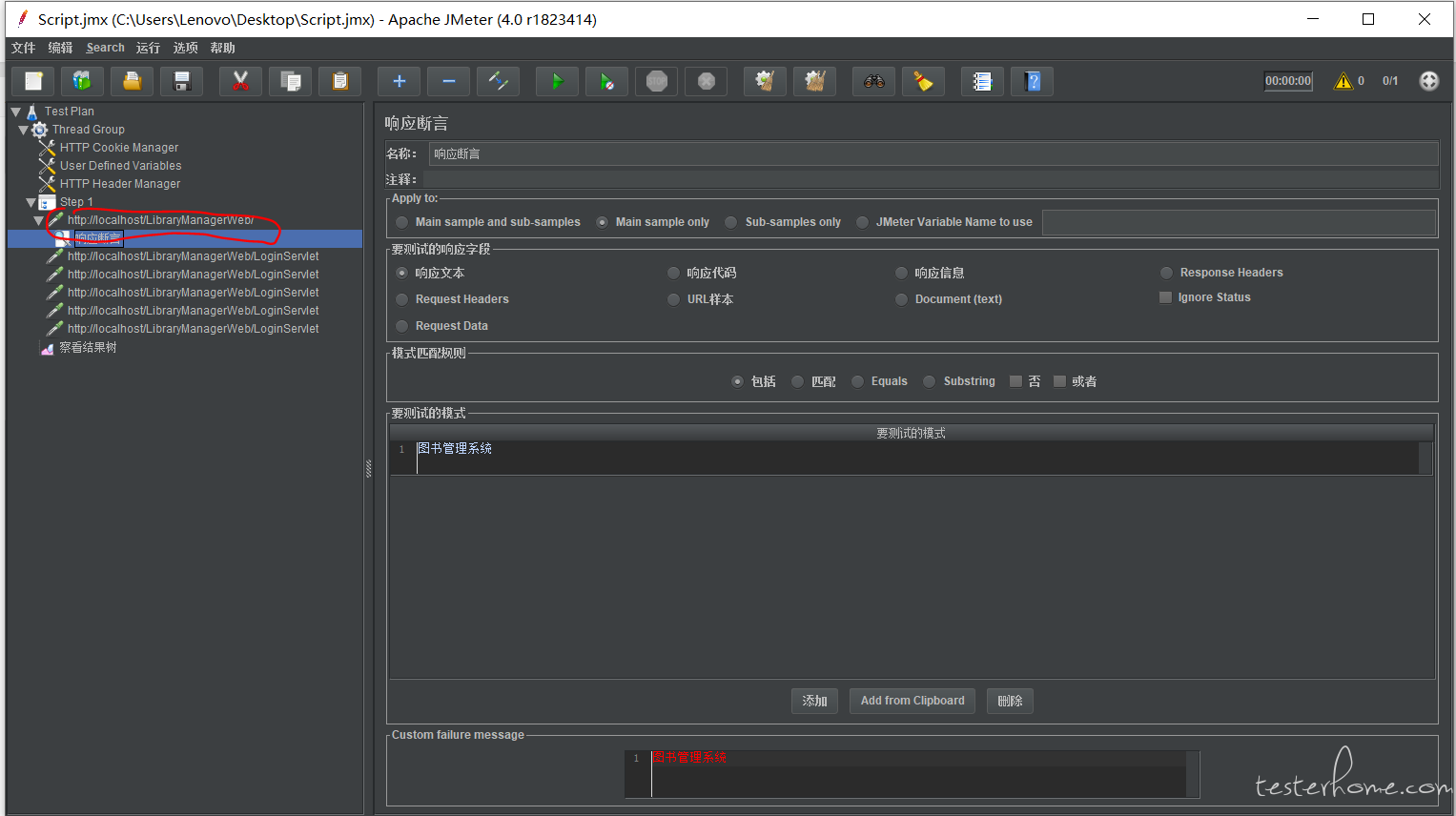Open the 文件 menu

(x=24, y=48)
